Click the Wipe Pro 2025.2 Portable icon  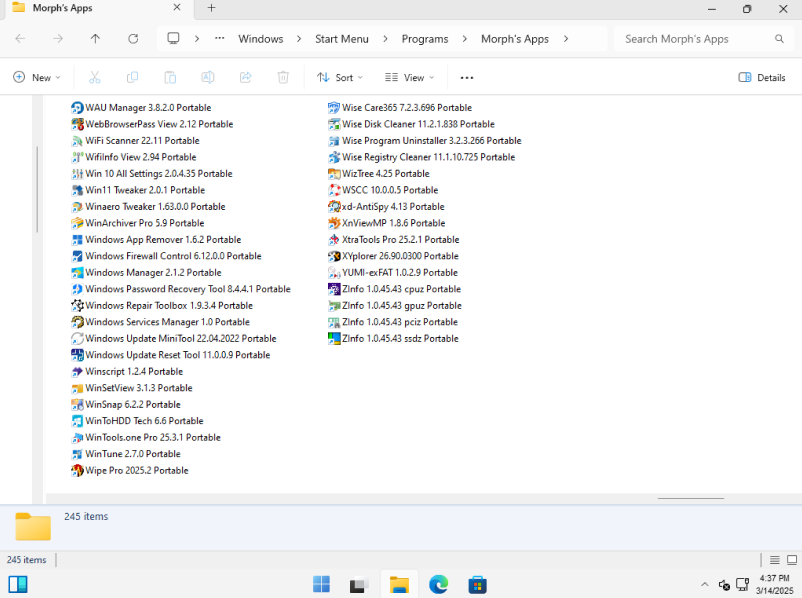click(x=77, y=471)
